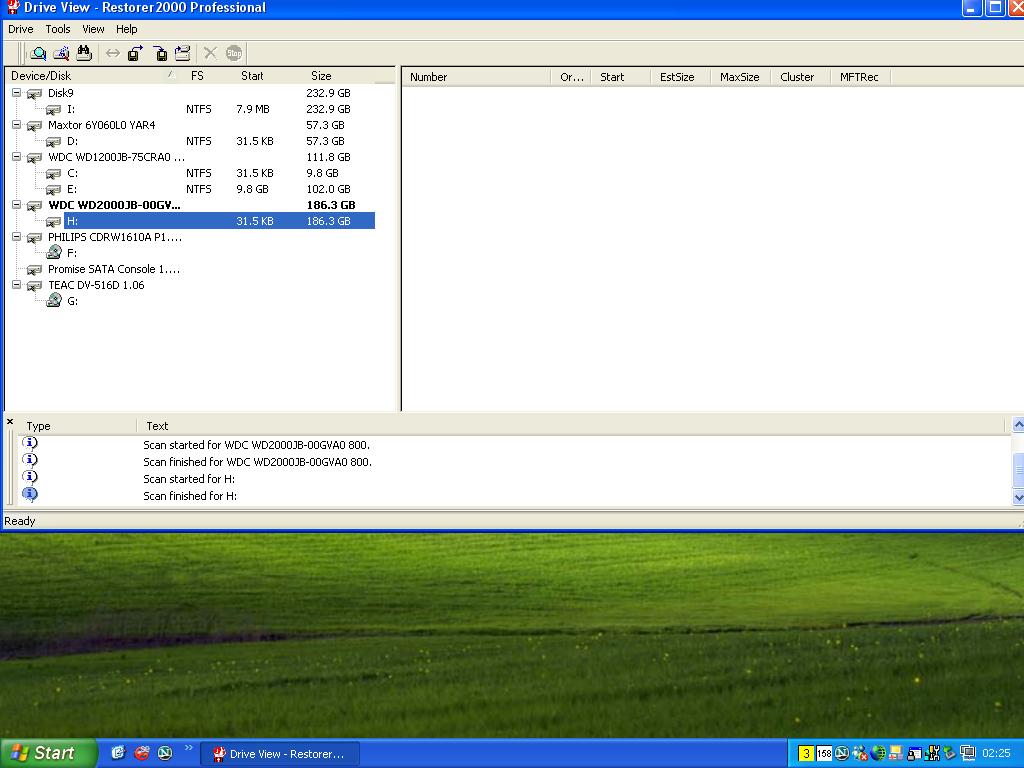Click the Create Image floppy toolbar icon

pyautogui.click(x=135, y=54)
